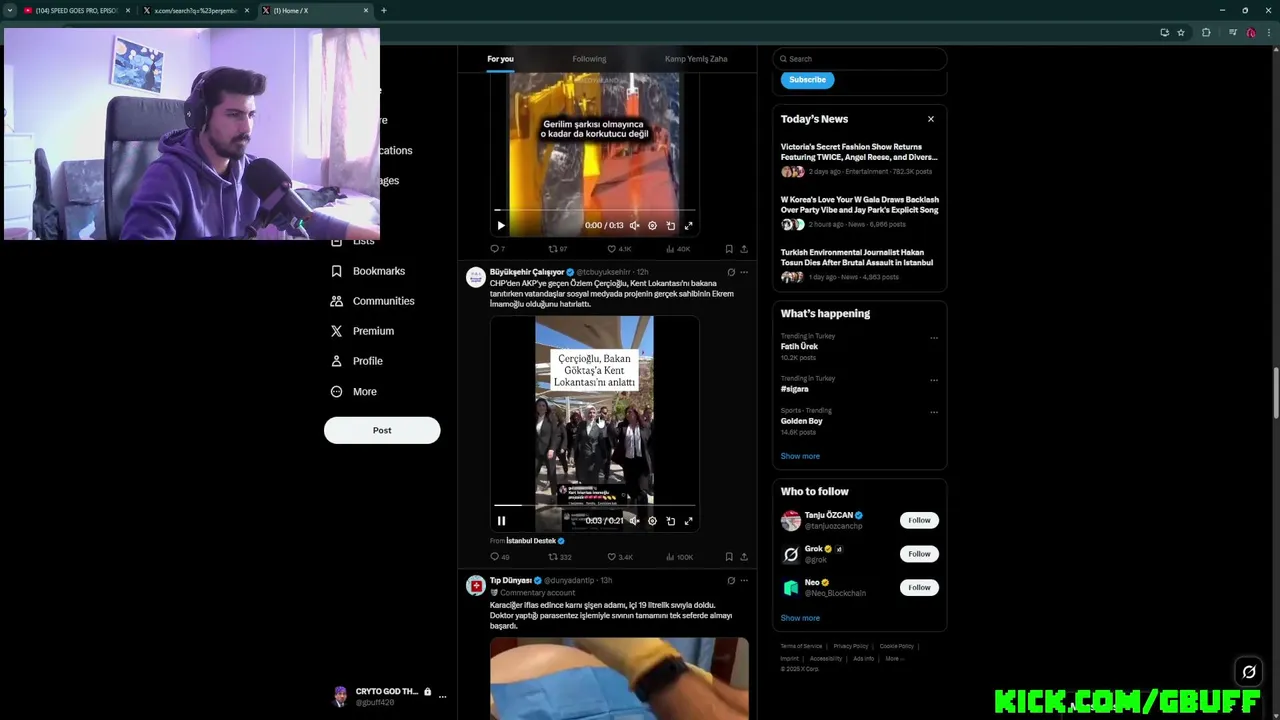Follow Grok
Image resolution: width=1280 pixels, height=720 pixels.
tap(919, 554)
